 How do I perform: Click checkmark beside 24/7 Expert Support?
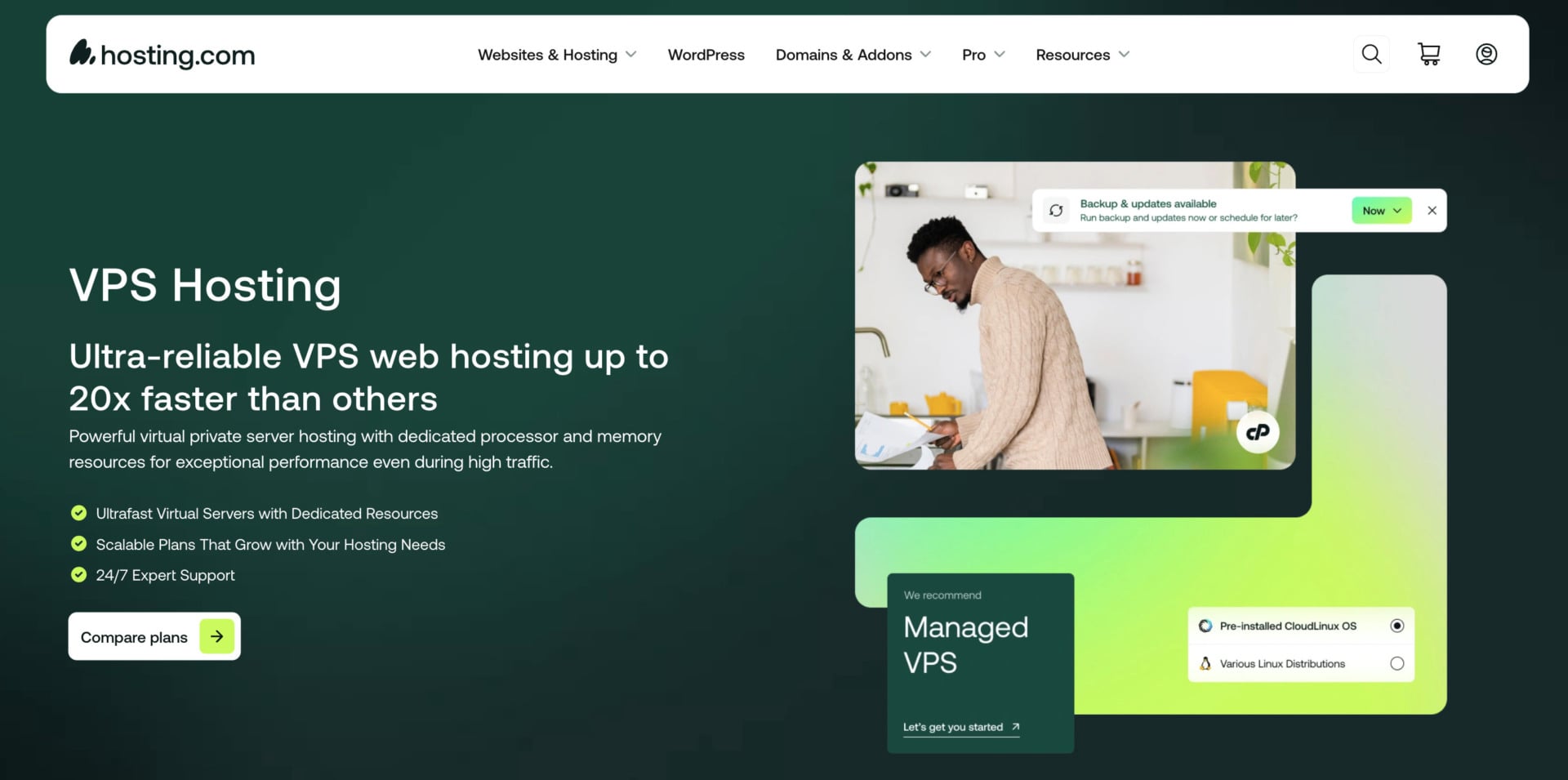point(78,575)
